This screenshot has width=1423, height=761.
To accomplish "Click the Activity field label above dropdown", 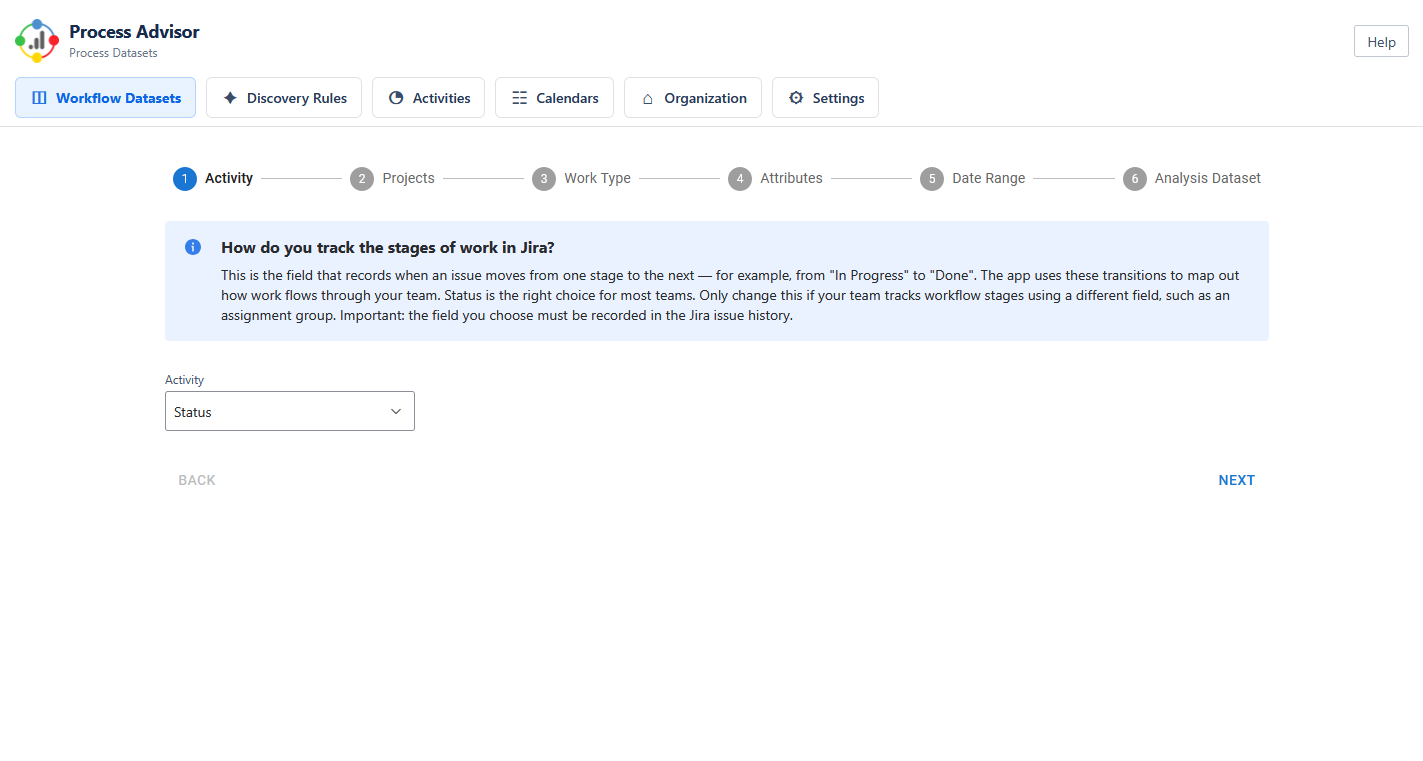I will [184, 380].
